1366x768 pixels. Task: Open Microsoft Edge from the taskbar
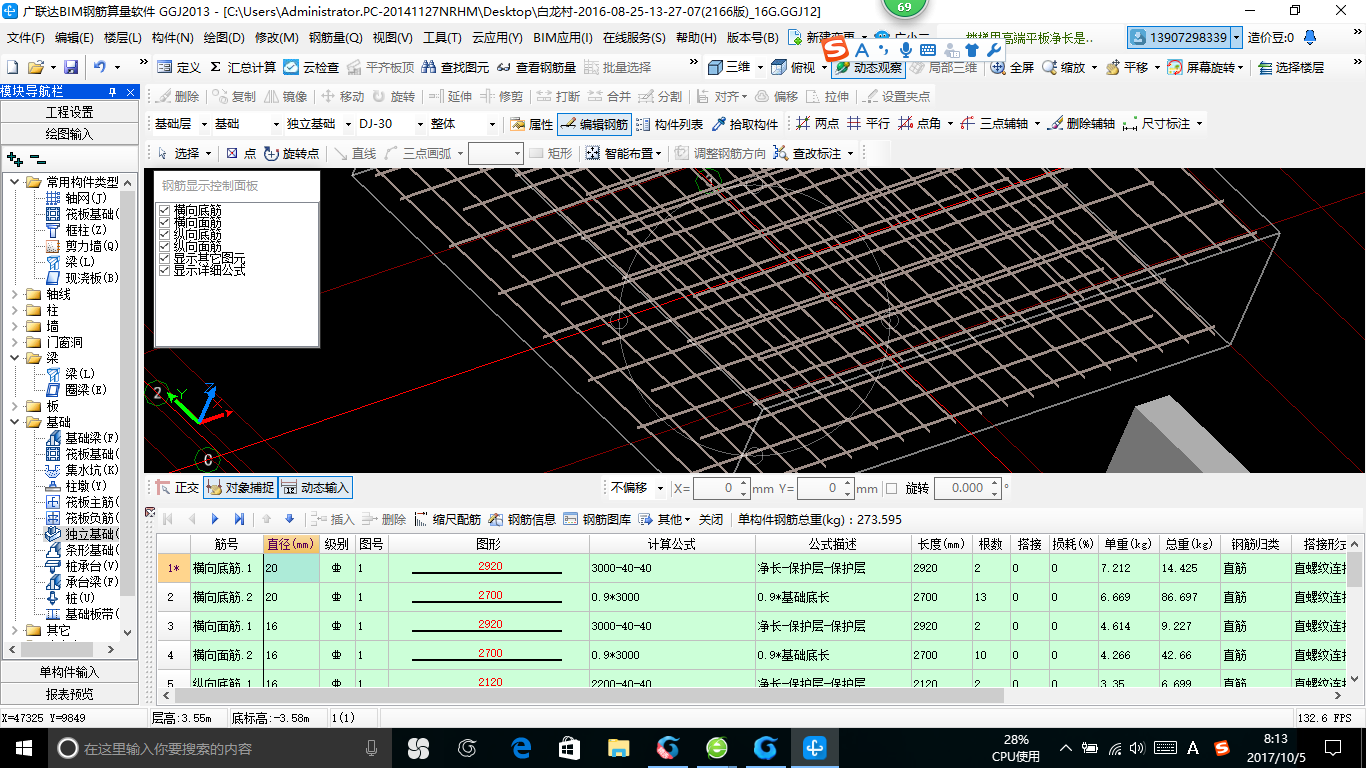(x=521, y=747)
